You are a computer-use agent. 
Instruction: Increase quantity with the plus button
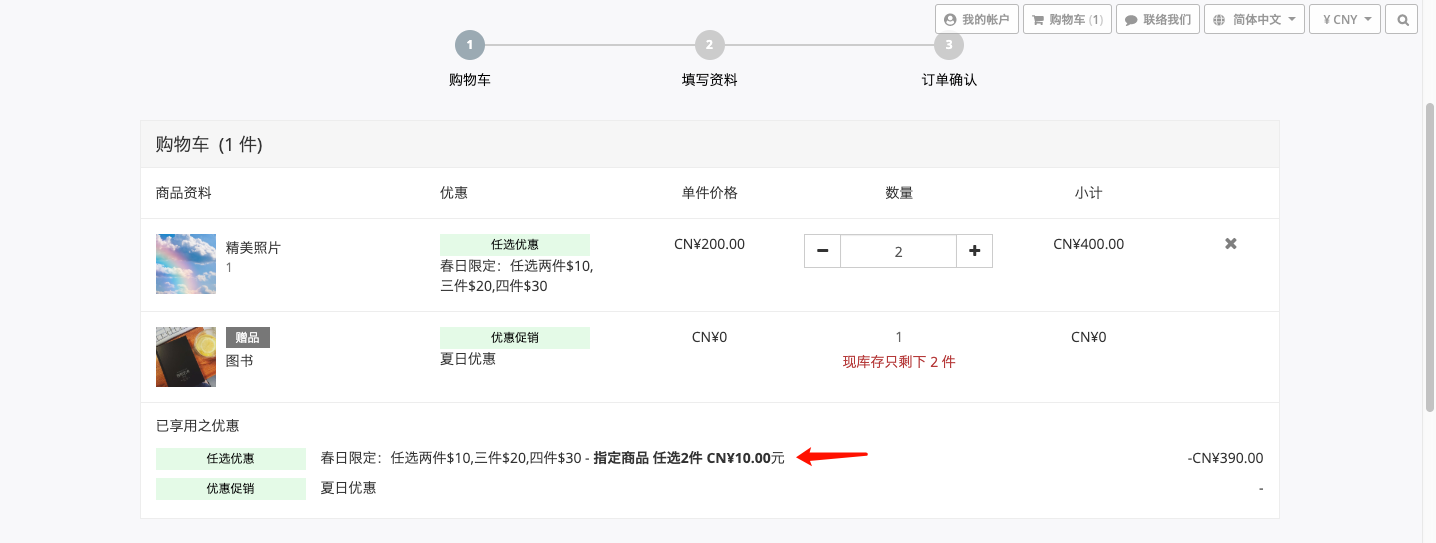pyautogui.click(x=975, y=251)
